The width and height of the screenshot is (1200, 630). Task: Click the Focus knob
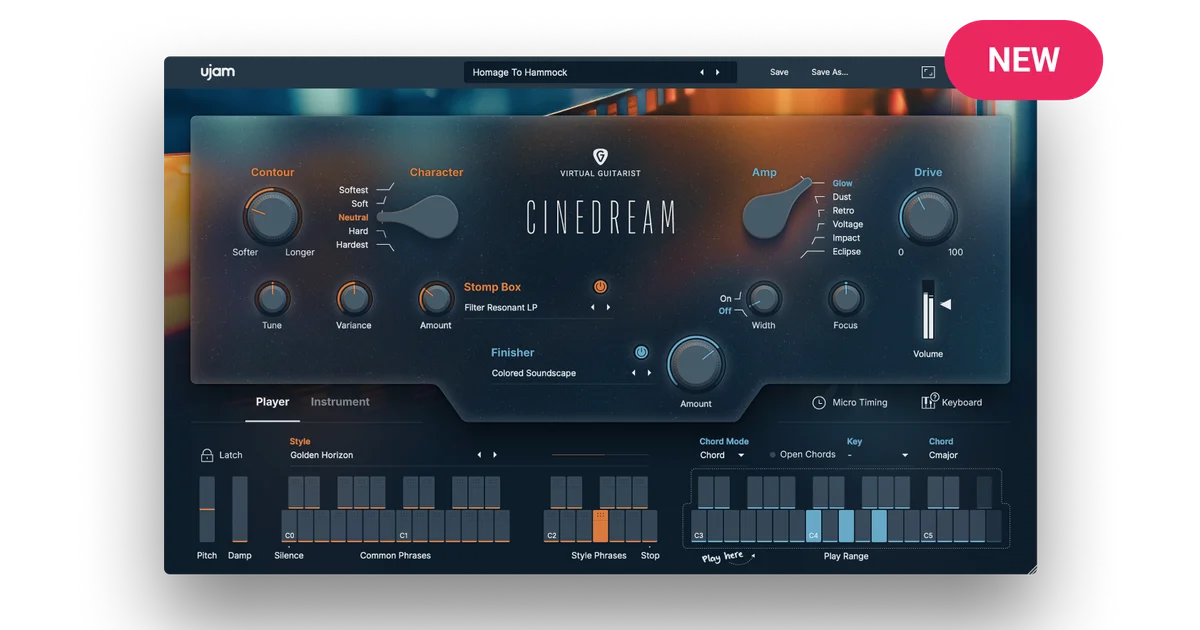[845, 298]
